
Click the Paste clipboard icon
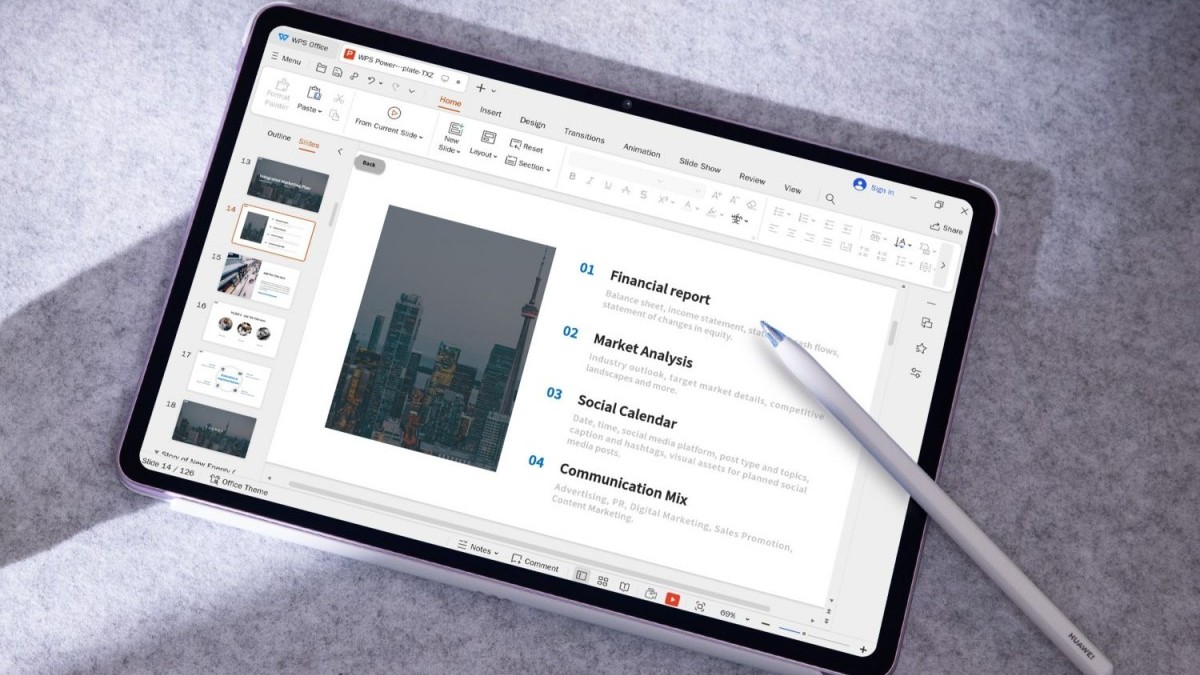pos(313,93)
